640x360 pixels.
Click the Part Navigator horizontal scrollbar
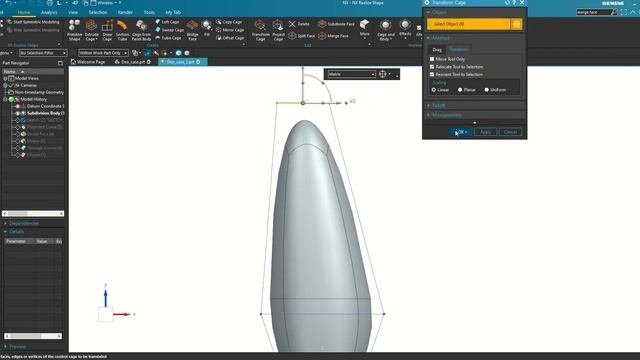point(33,213)
